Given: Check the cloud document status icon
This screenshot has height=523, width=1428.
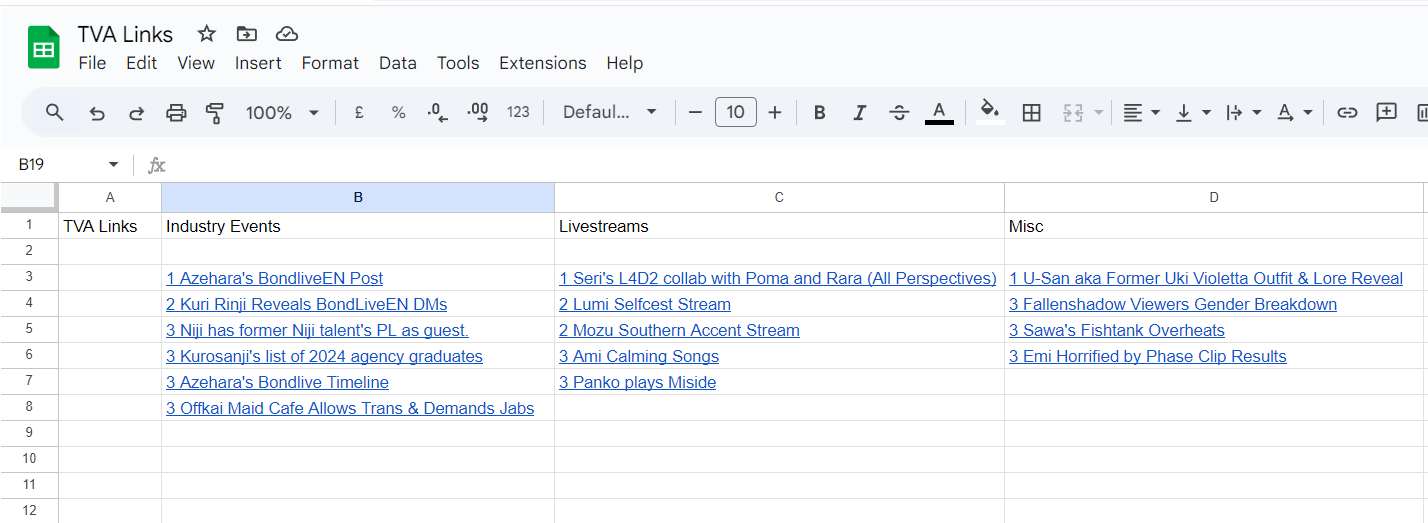Looking at the screenshot, I should click(287, 34).
